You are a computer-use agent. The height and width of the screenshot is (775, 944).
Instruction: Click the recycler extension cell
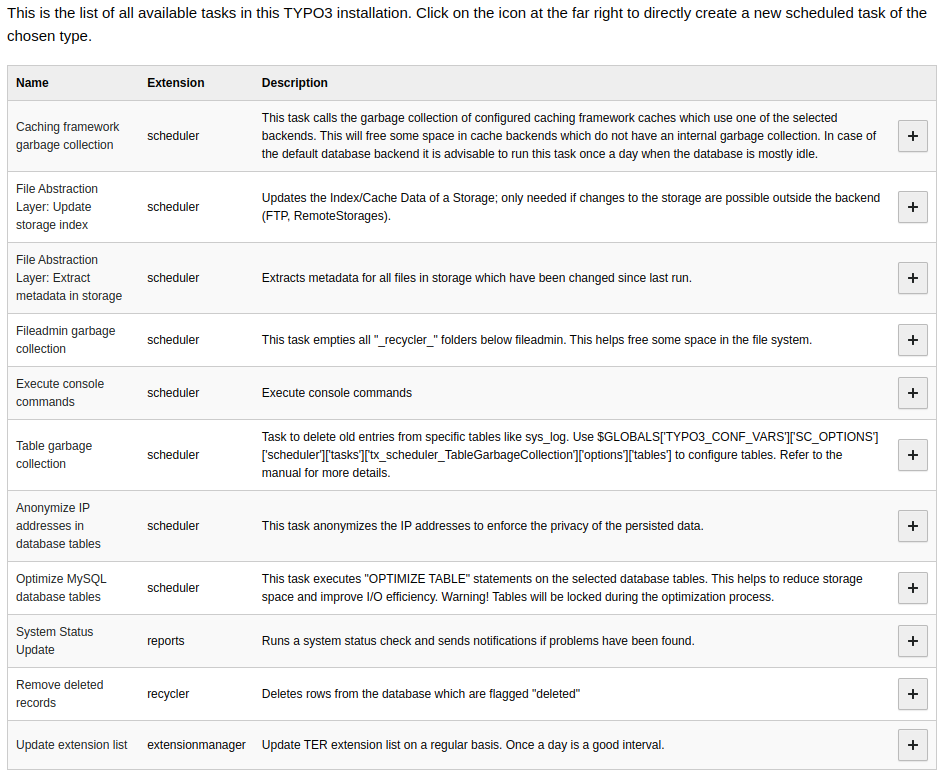click(168, 694)
